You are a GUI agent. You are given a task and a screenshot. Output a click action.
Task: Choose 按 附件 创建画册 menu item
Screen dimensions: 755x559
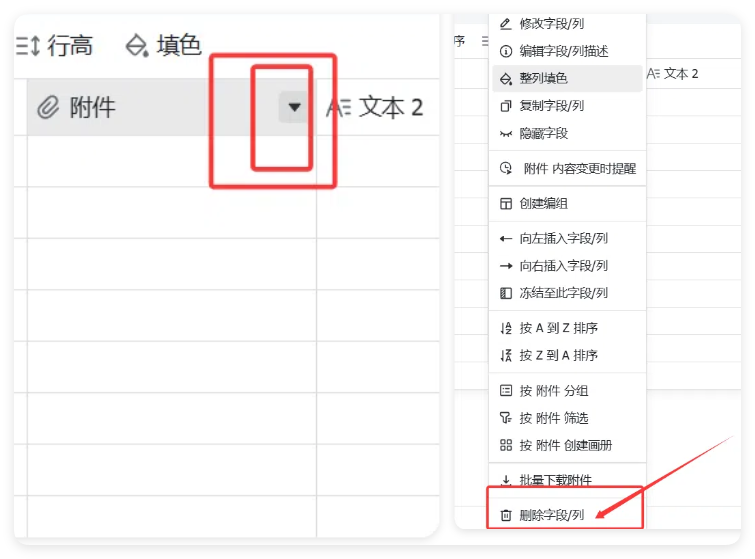[567, 445]
